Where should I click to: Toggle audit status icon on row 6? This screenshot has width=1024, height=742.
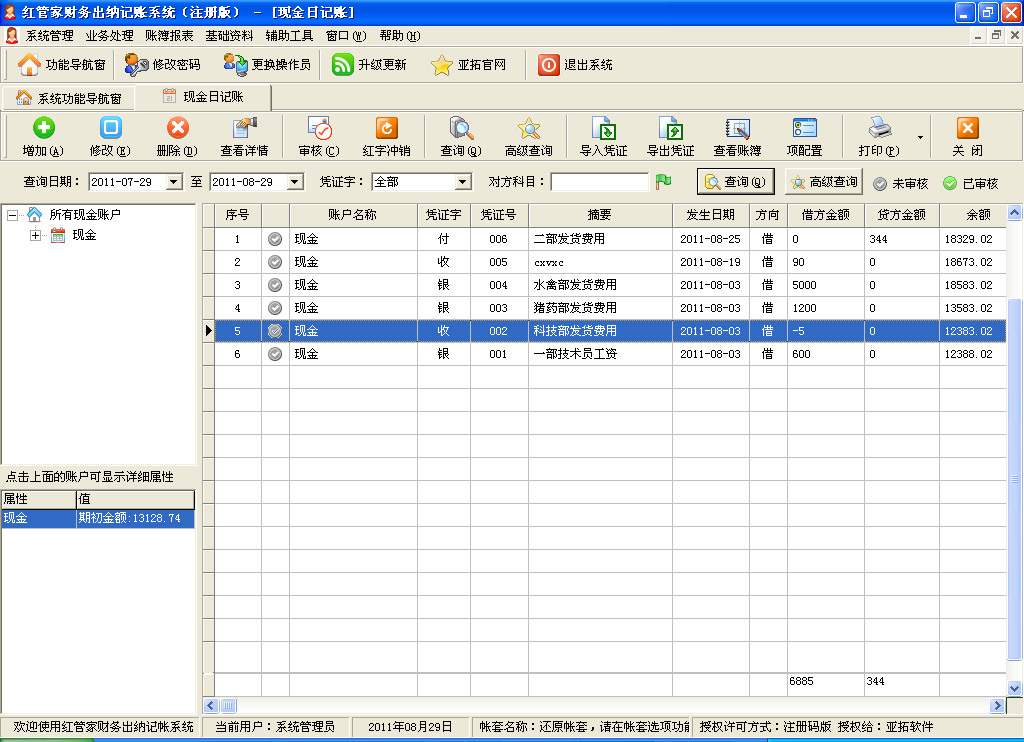click(x=275, y=354)
